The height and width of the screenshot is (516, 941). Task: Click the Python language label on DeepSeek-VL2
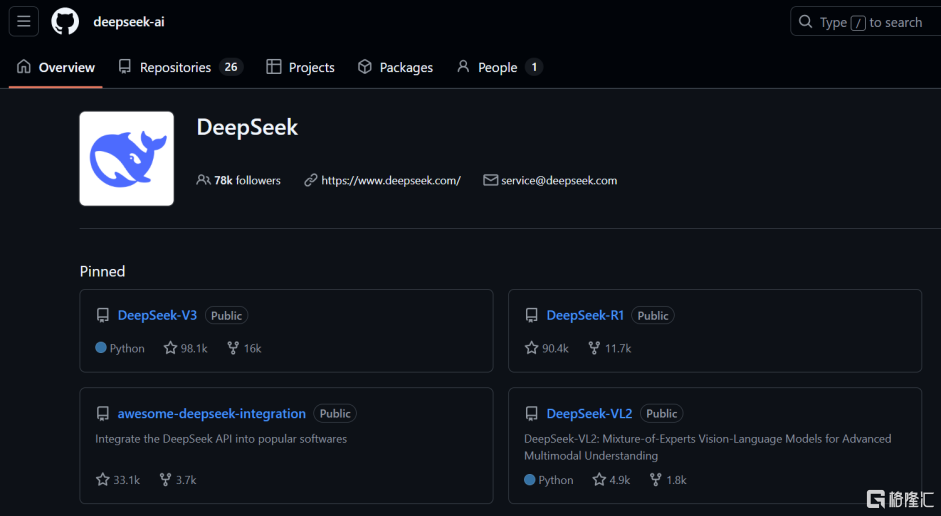point(549,480)
